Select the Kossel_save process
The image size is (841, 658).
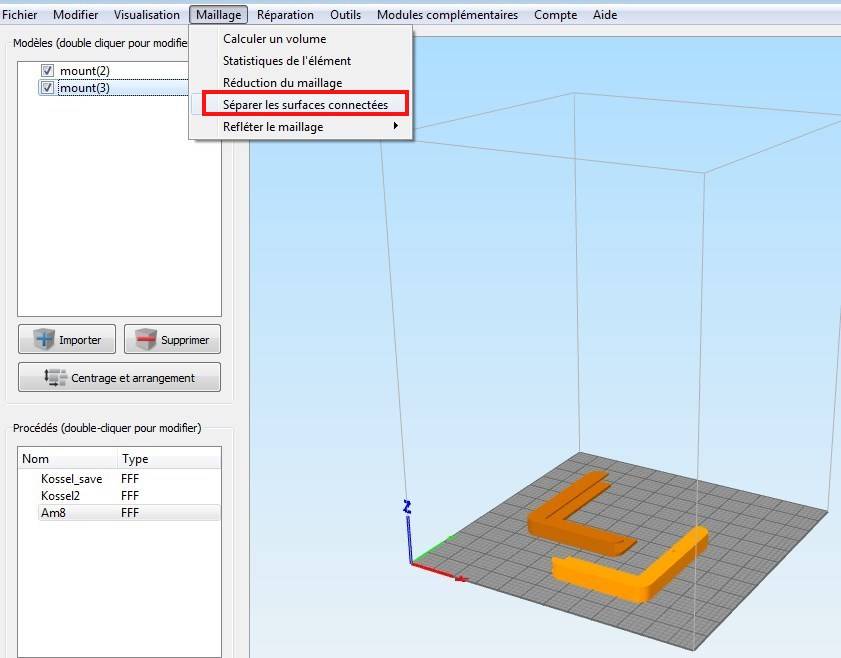point(71,479)
